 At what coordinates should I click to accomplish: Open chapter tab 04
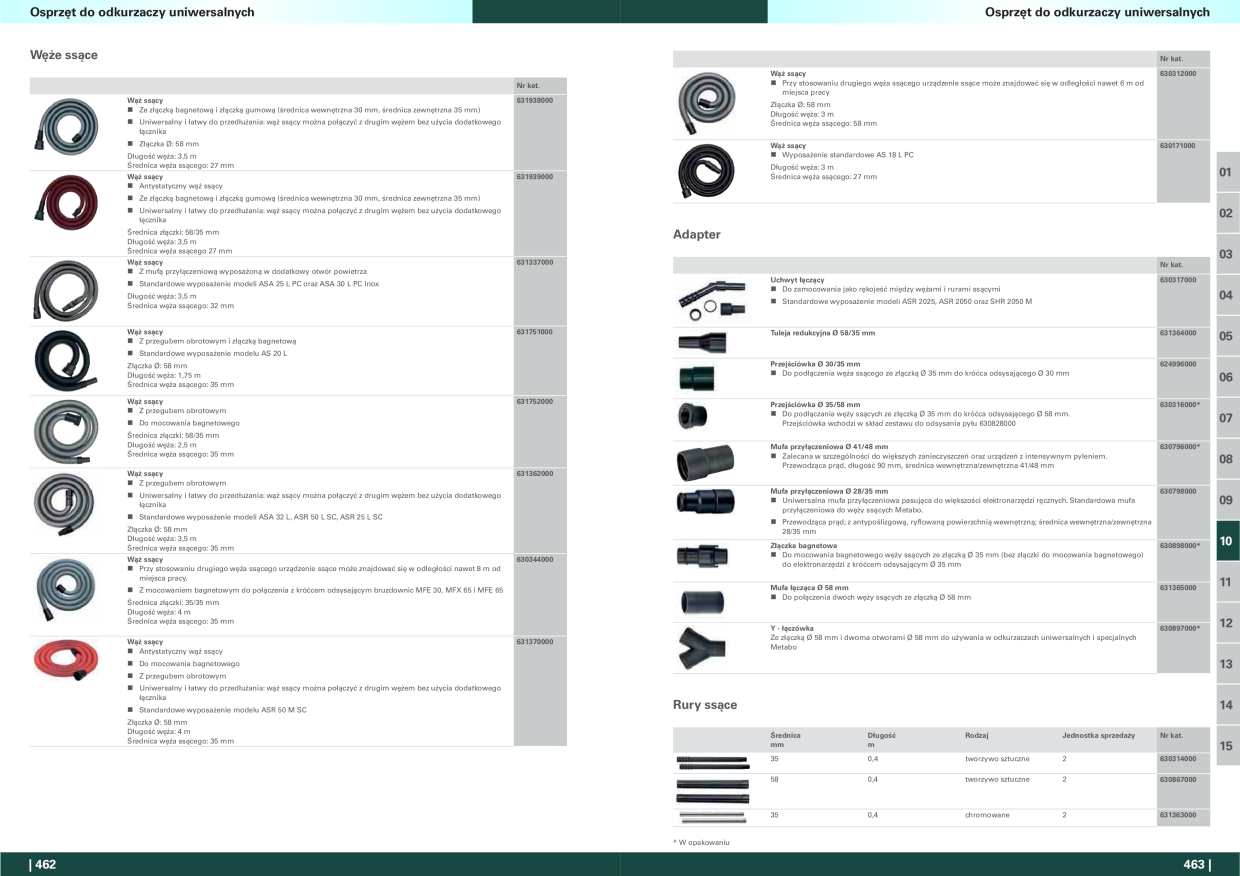click(1226, 295)
